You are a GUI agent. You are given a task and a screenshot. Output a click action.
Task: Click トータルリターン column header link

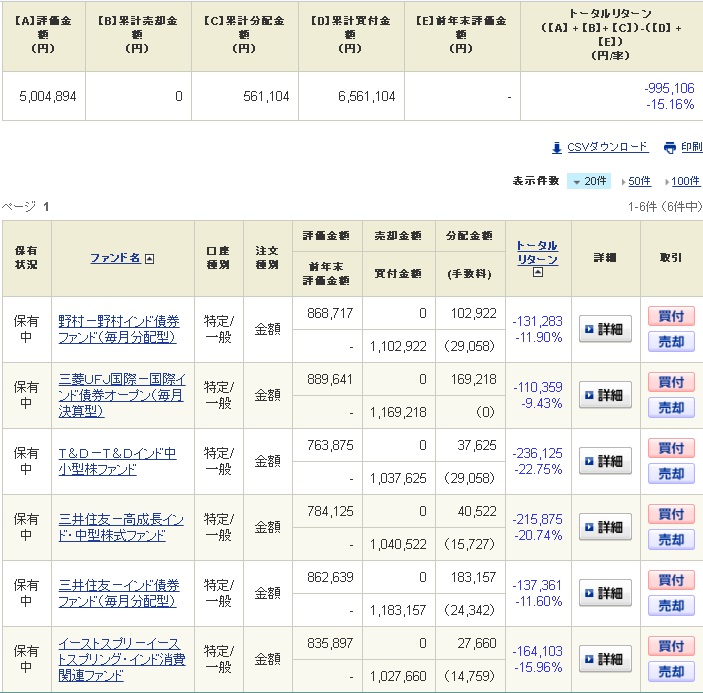(x=537, y=252)
